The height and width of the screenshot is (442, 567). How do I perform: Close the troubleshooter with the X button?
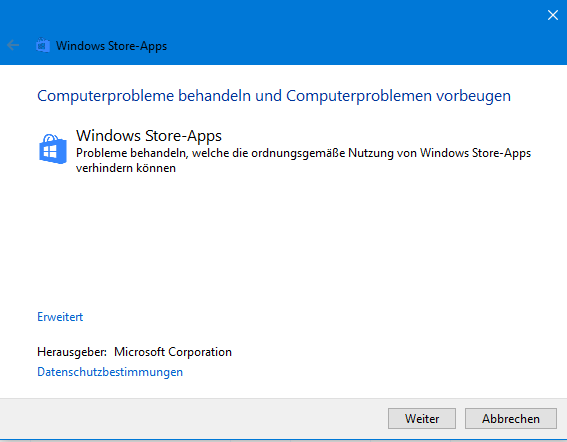click(553, 15)
